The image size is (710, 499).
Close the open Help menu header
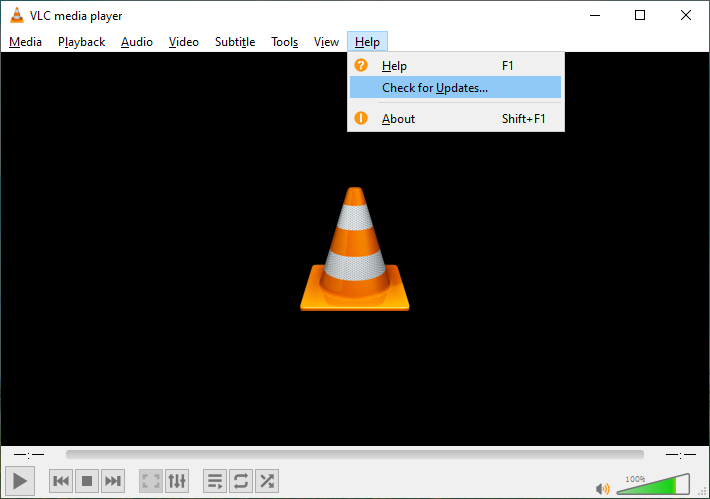(367, 42)
